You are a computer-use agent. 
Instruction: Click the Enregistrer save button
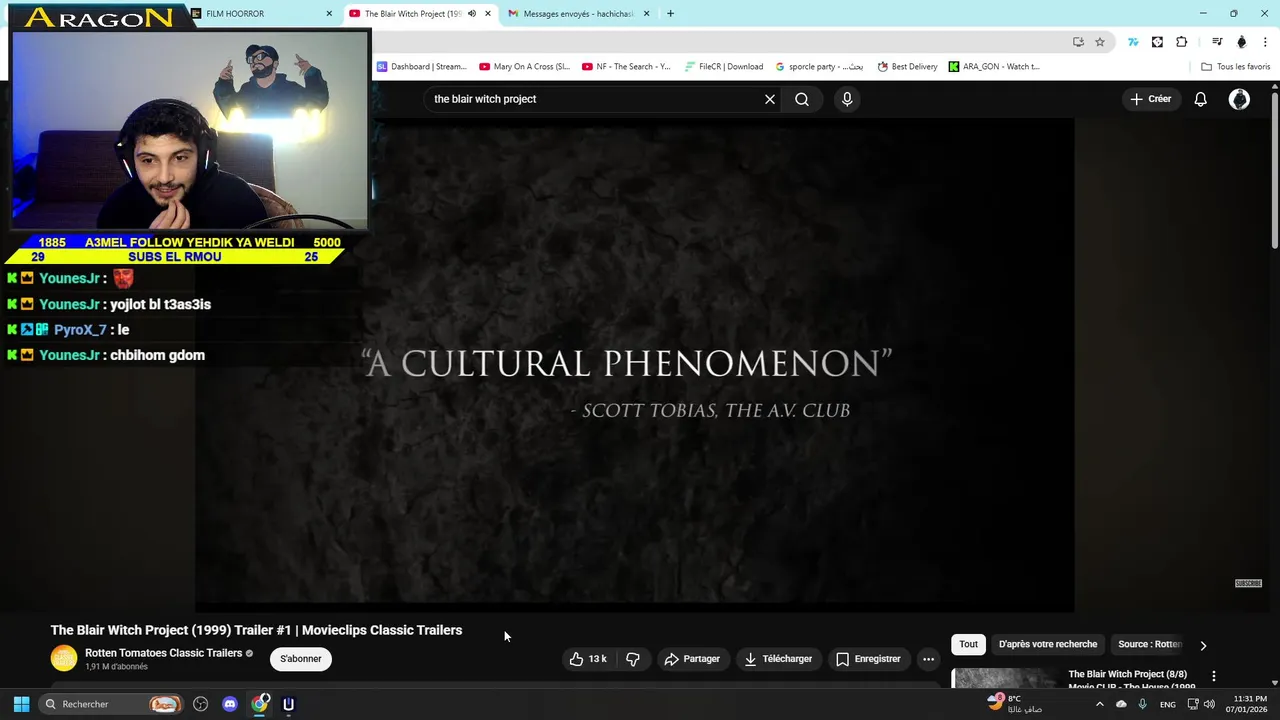pyautogui.click(x=868, y=659)
